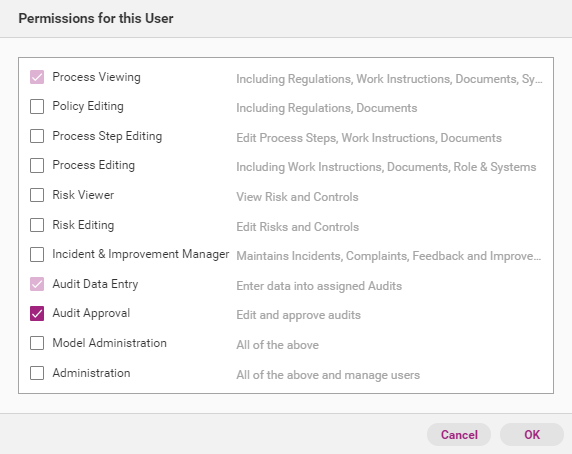Click description 'Maintains Incidents, Complaints, Feedback and Improve...'

point(389,256)
